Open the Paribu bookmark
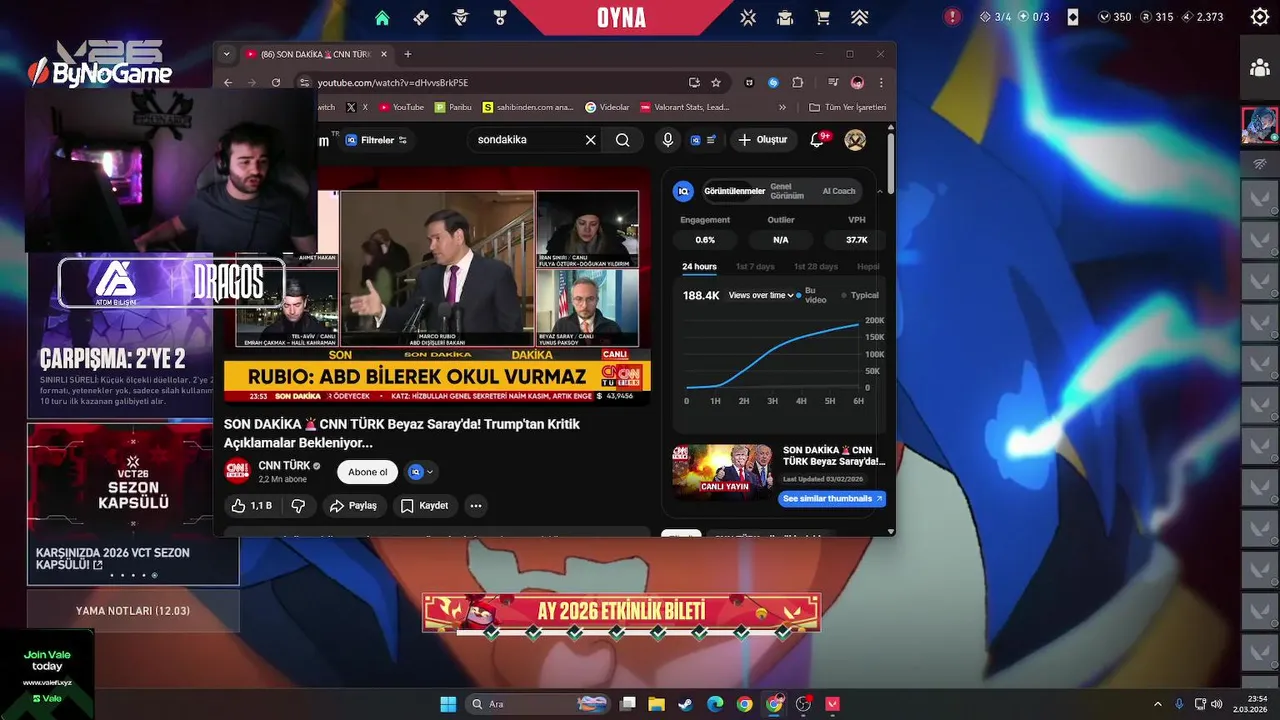1280x720 pixels. tap(453, 107)
